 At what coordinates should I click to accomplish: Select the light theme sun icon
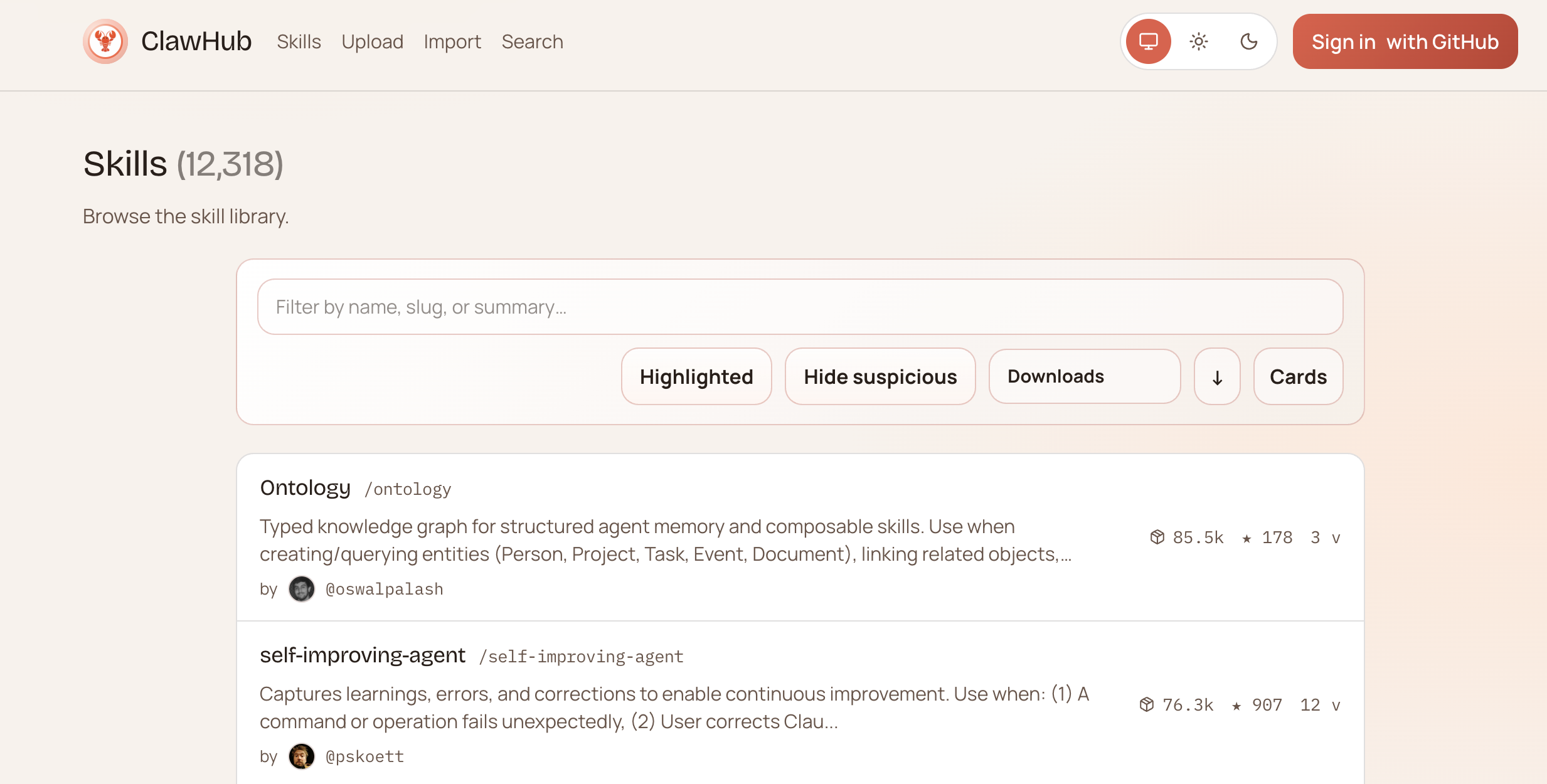click(x=1198, y=41)
